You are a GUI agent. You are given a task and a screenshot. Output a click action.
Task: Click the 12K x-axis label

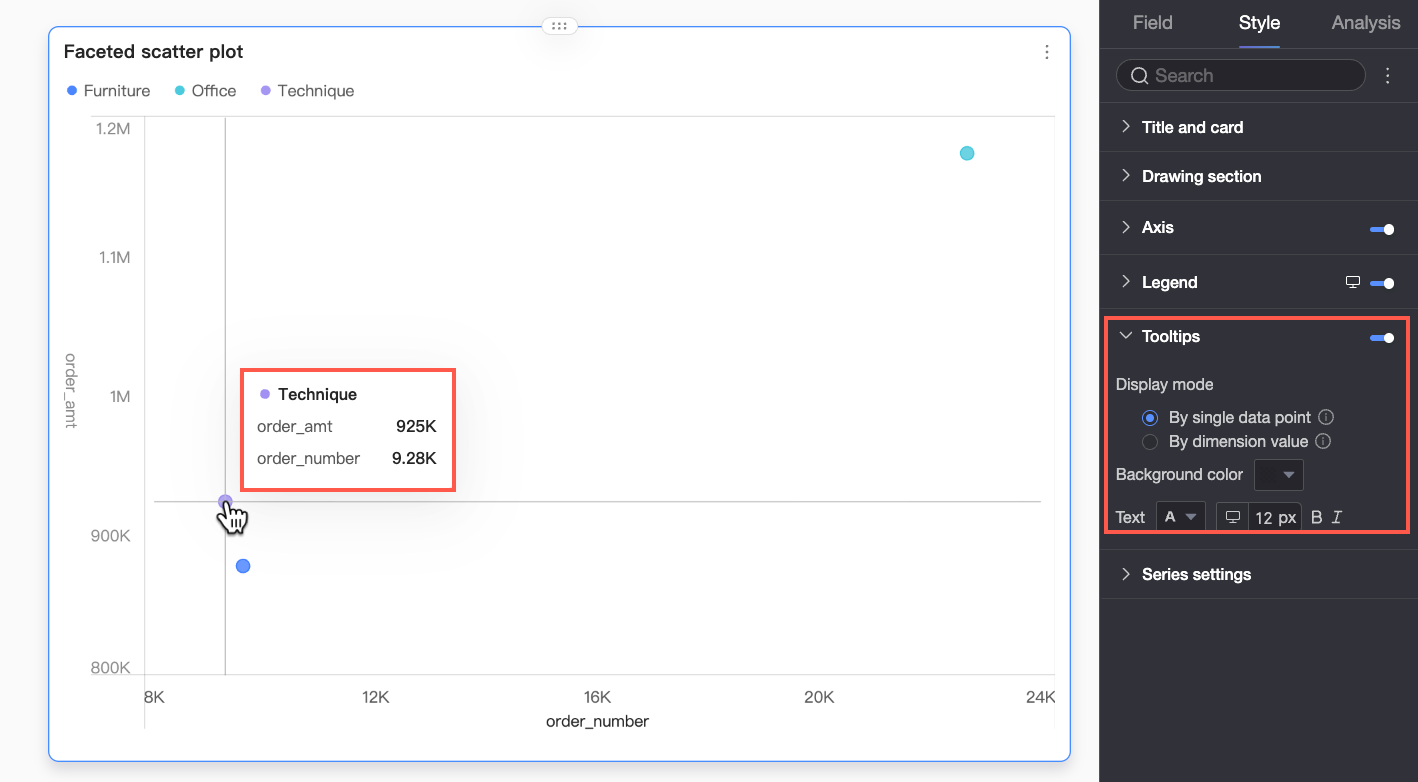375,697
